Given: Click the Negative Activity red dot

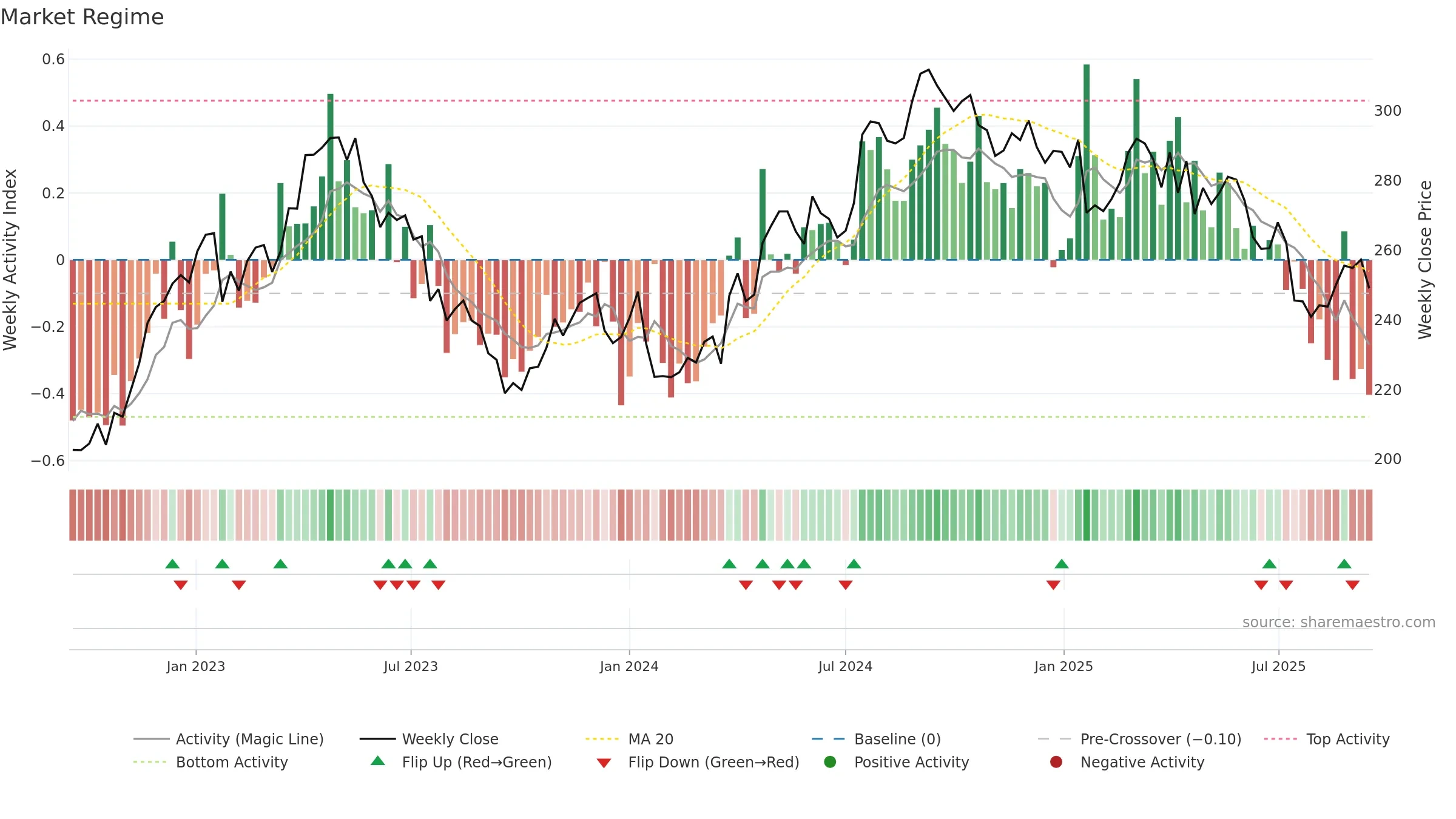Looking at the screenshot, I should pos(1056,762).
